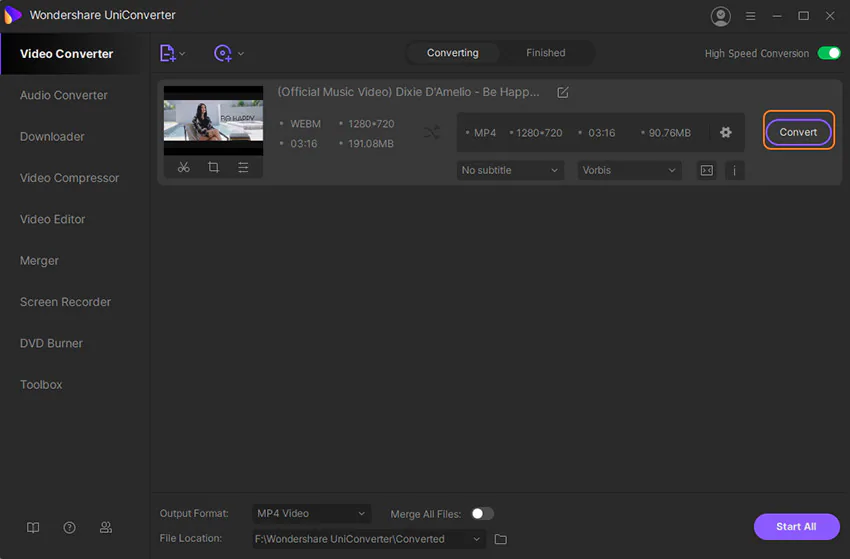Expand the Load DVD dropdown arrow
850x559 pixels.
coord(241,54)
